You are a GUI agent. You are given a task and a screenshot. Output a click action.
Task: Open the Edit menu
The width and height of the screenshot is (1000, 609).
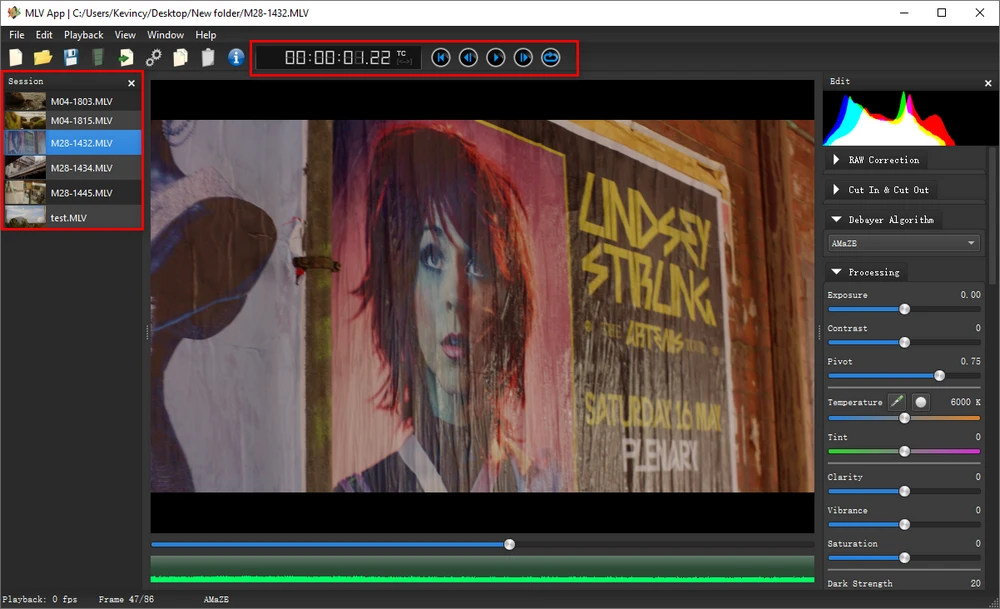pos(44,34)
